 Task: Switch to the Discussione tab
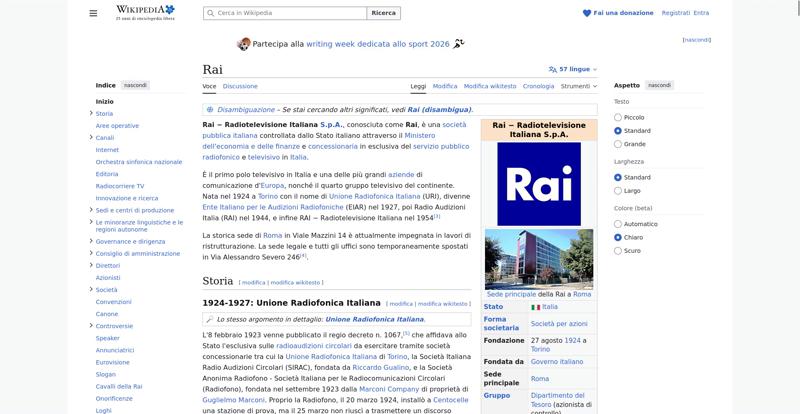240,86
